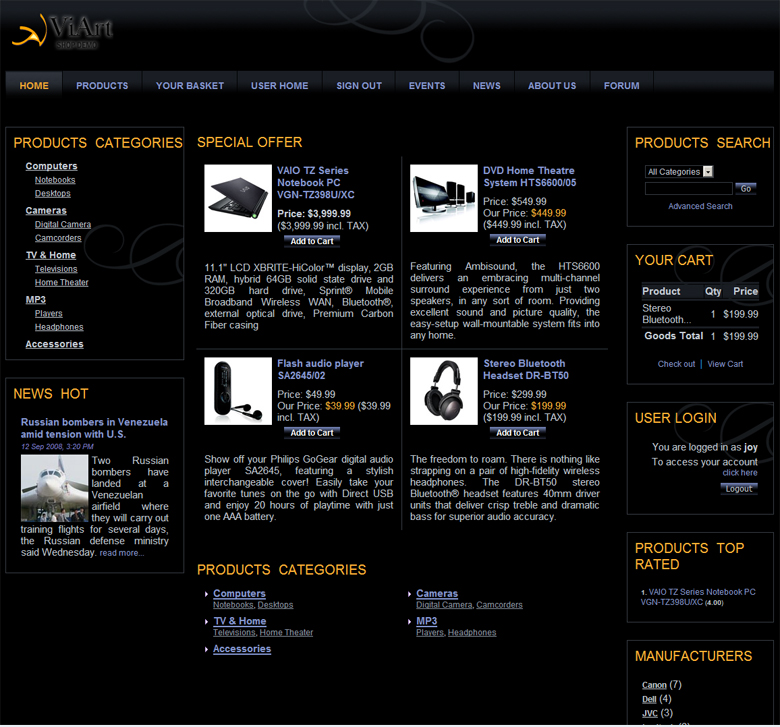The width and height of the screenshot is (780, 727).
Task: Open Advanced Search
Action: point(700,206)
